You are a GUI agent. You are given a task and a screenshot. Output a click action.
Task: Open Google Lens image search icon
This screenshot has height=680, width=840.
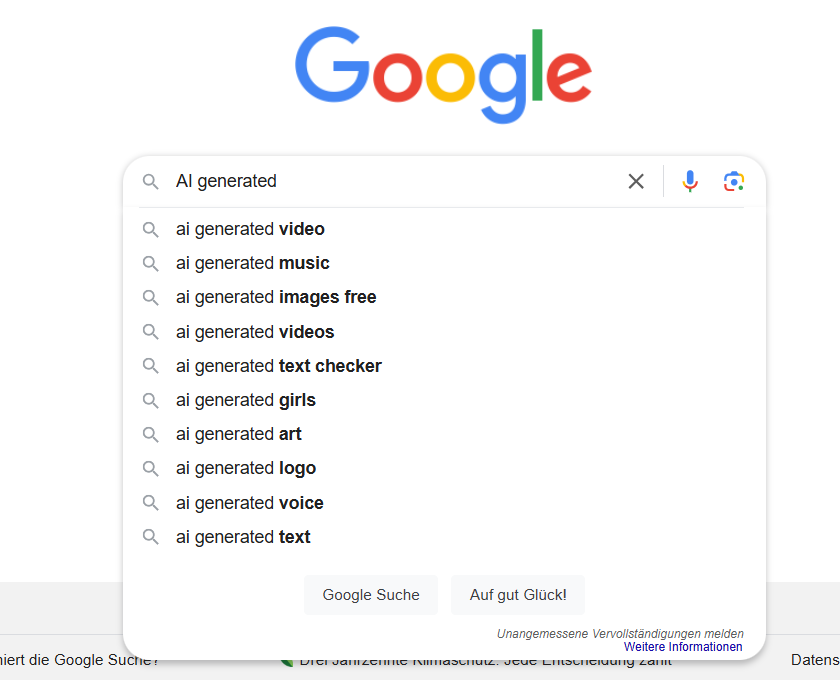point(734,181)
